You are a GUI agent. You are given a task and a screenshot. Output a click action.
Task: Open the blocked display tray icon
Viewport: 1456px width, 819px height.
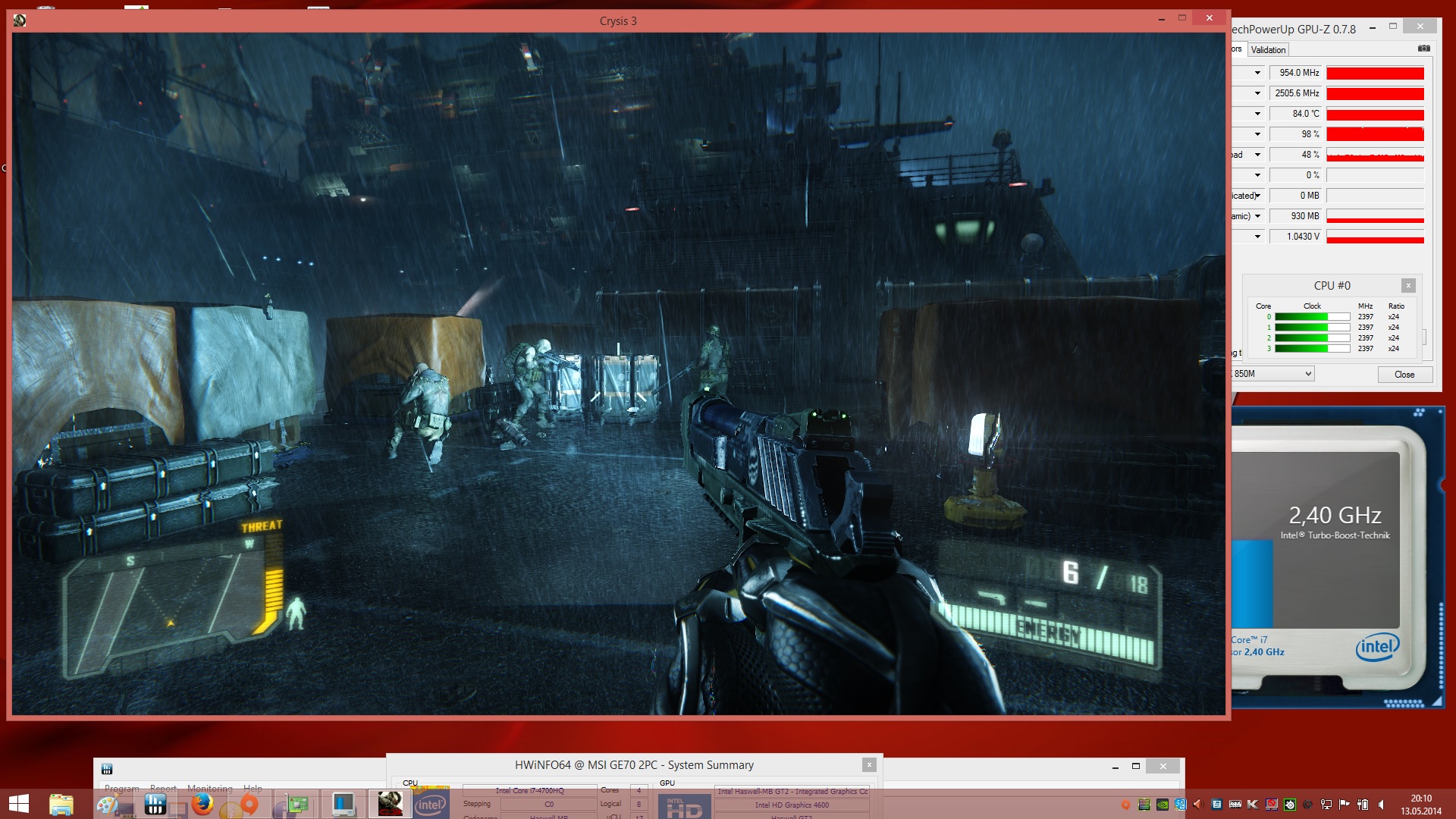[1271, 805]
